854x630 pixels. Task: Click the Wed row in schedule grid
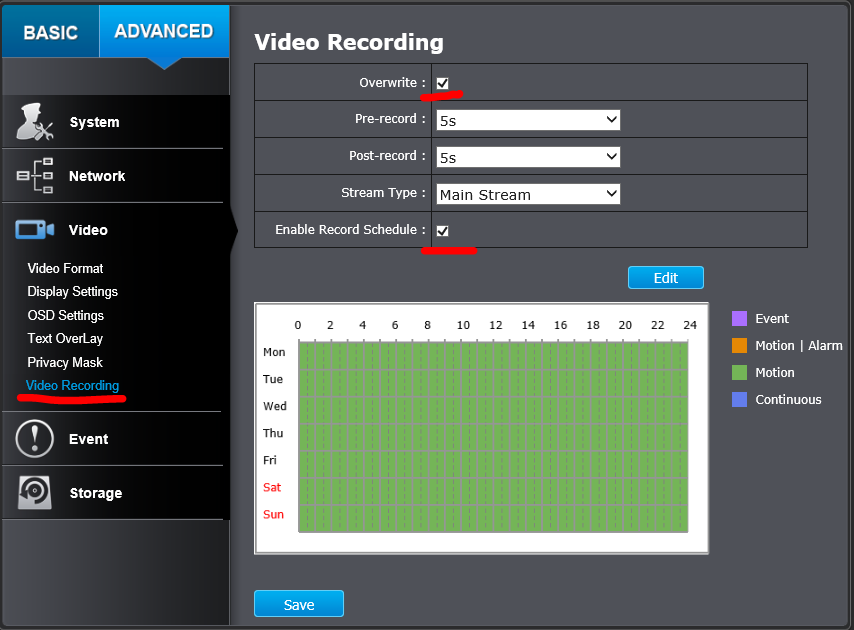tap(493, 409)
